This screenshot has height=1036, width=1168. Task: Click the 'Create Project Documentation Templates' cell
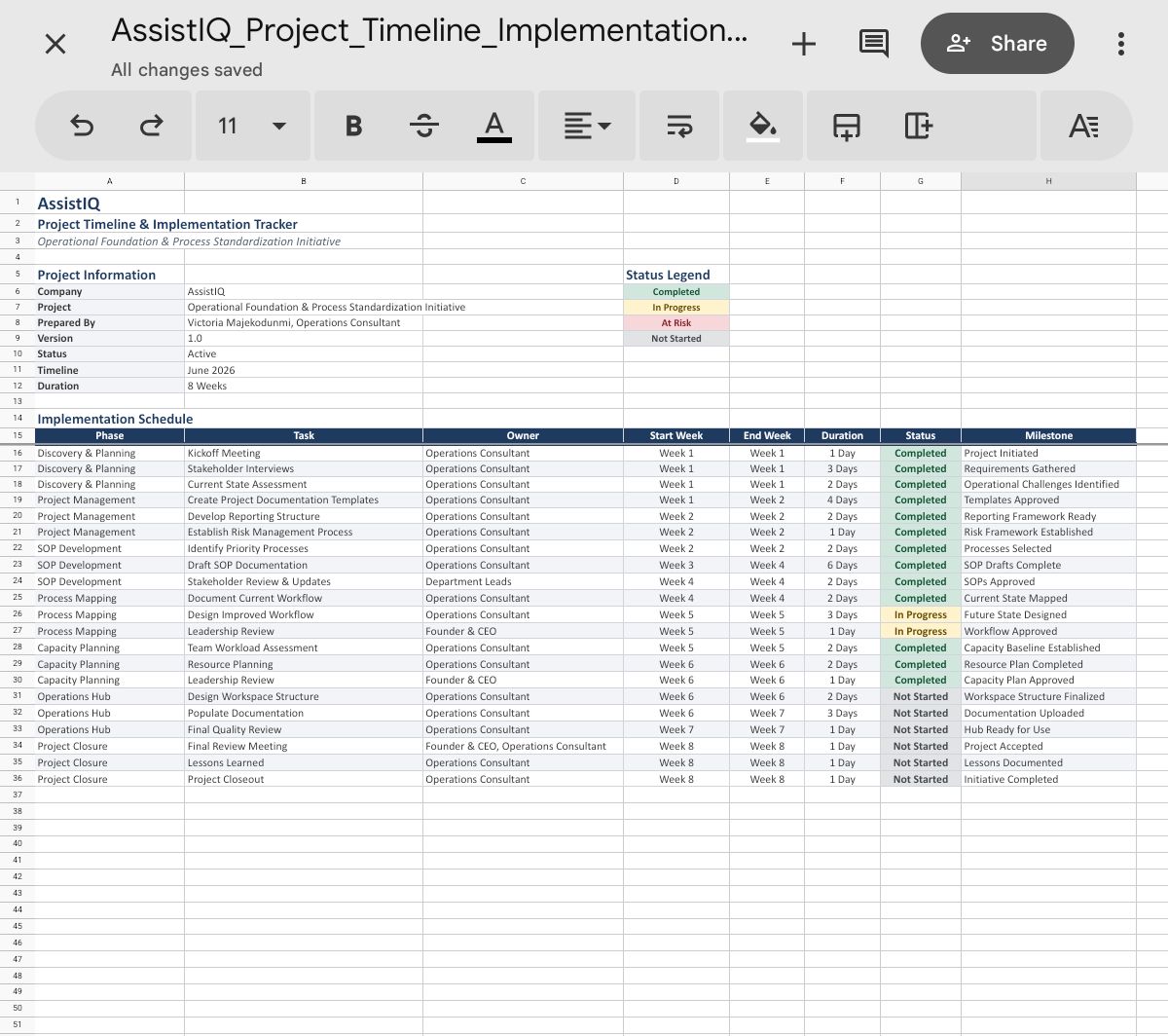tap(304, 499)
